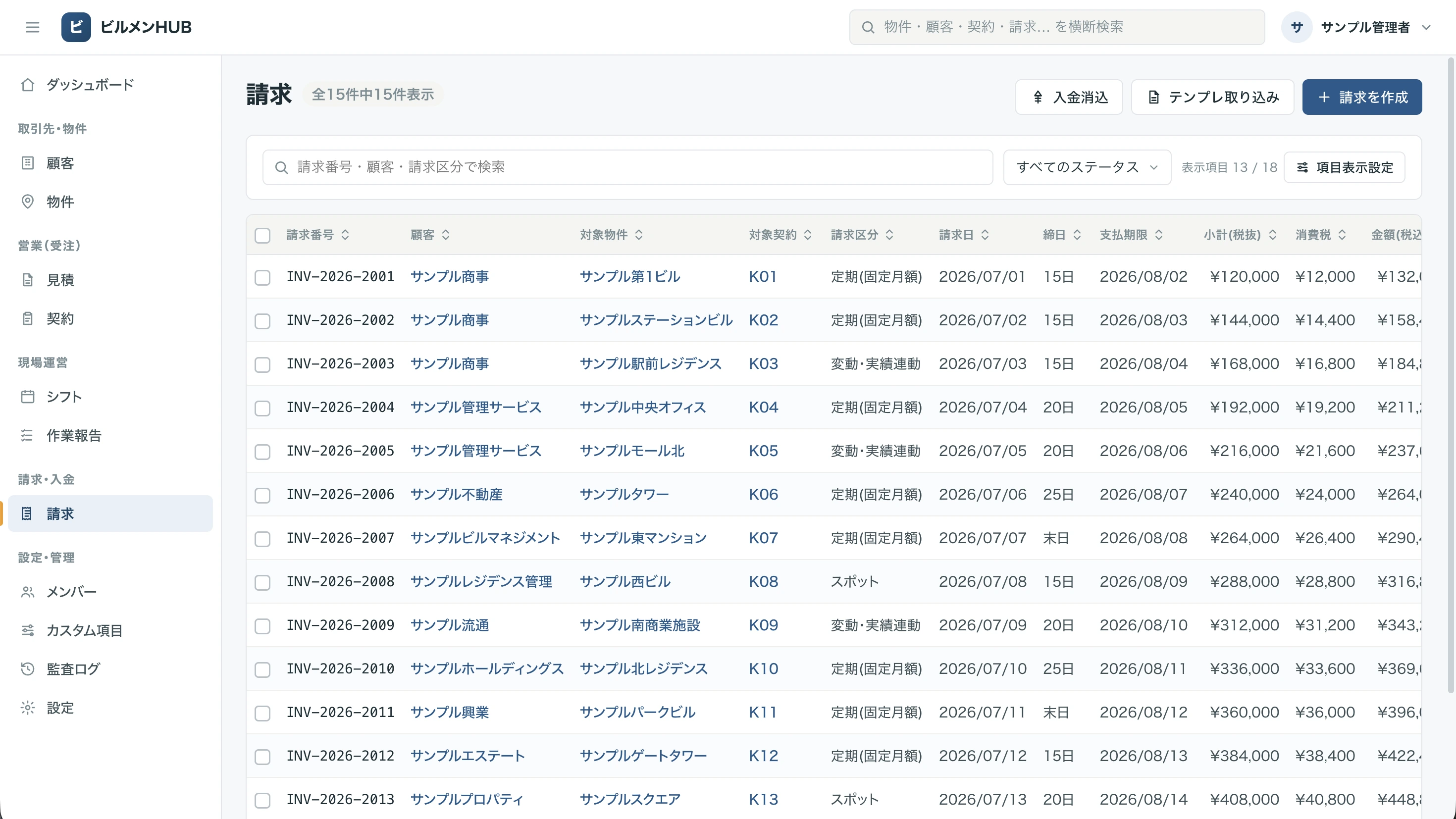Viewport: 1456px width, 819px height.
Task: Click the 作業報告 list icon
Action: [x=28, y=435]
